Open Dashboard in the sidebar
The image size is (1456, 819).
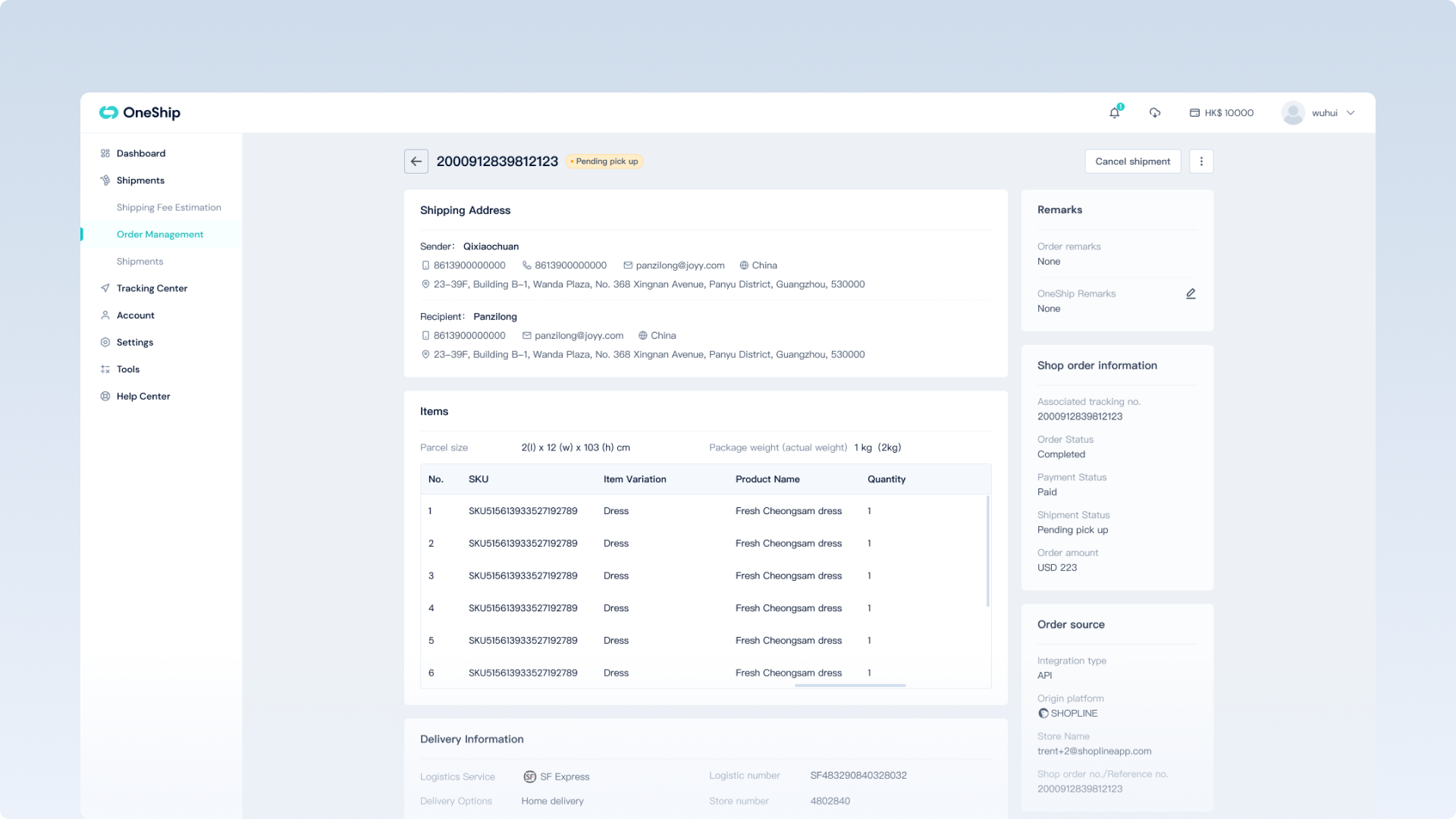pyautogui.click(x=140, y=153)
